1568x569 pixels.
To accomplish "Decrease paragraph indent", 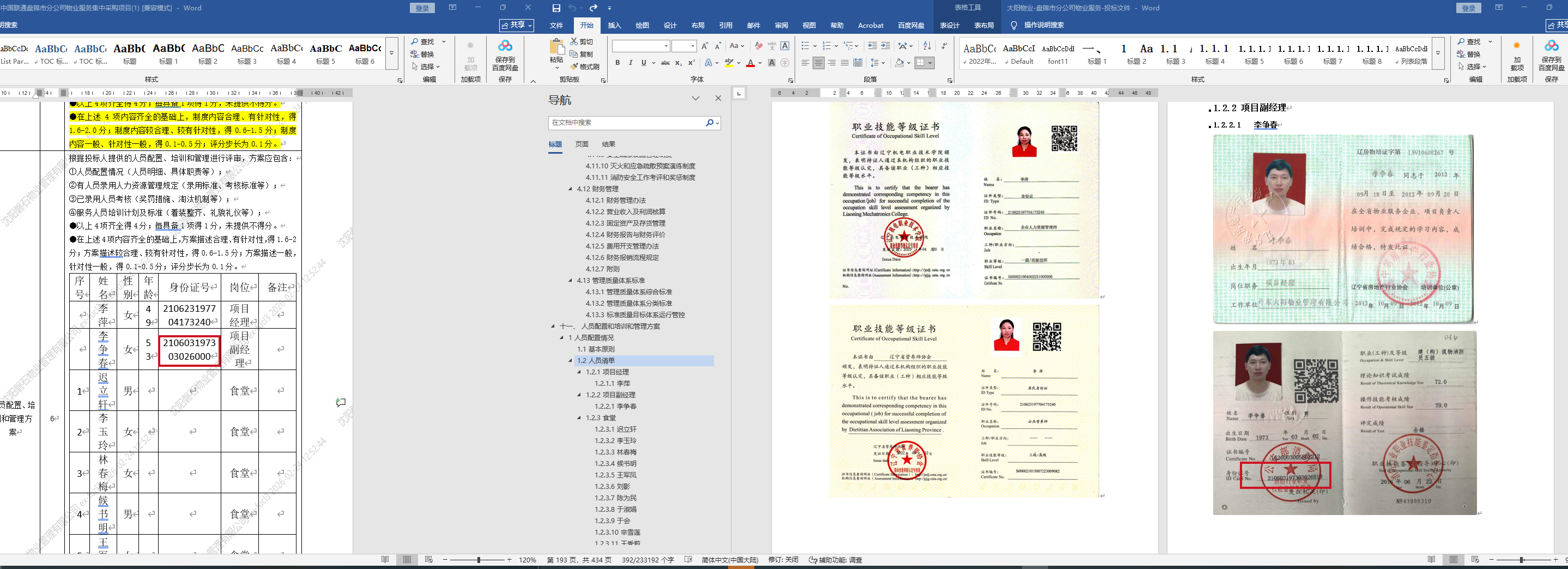I will point(872,46).
